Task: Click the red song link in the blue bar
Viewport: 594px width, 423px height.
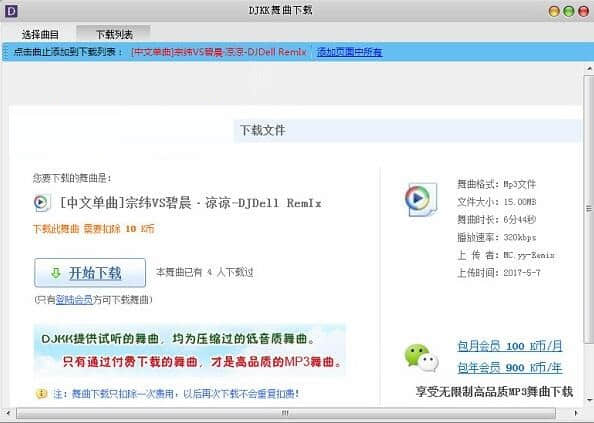Action: [x=219, y=52]
